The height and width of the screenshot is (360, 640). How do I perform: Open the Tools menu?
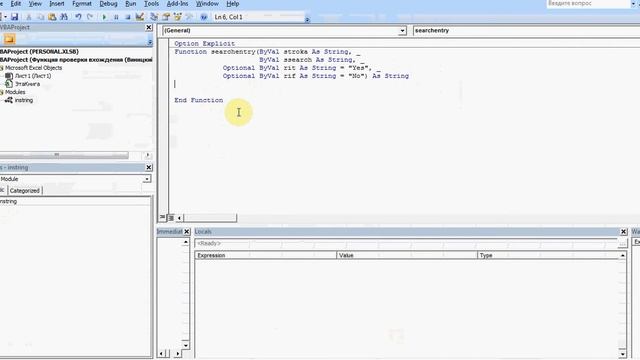pyautogui.click(x=151, y=4)
